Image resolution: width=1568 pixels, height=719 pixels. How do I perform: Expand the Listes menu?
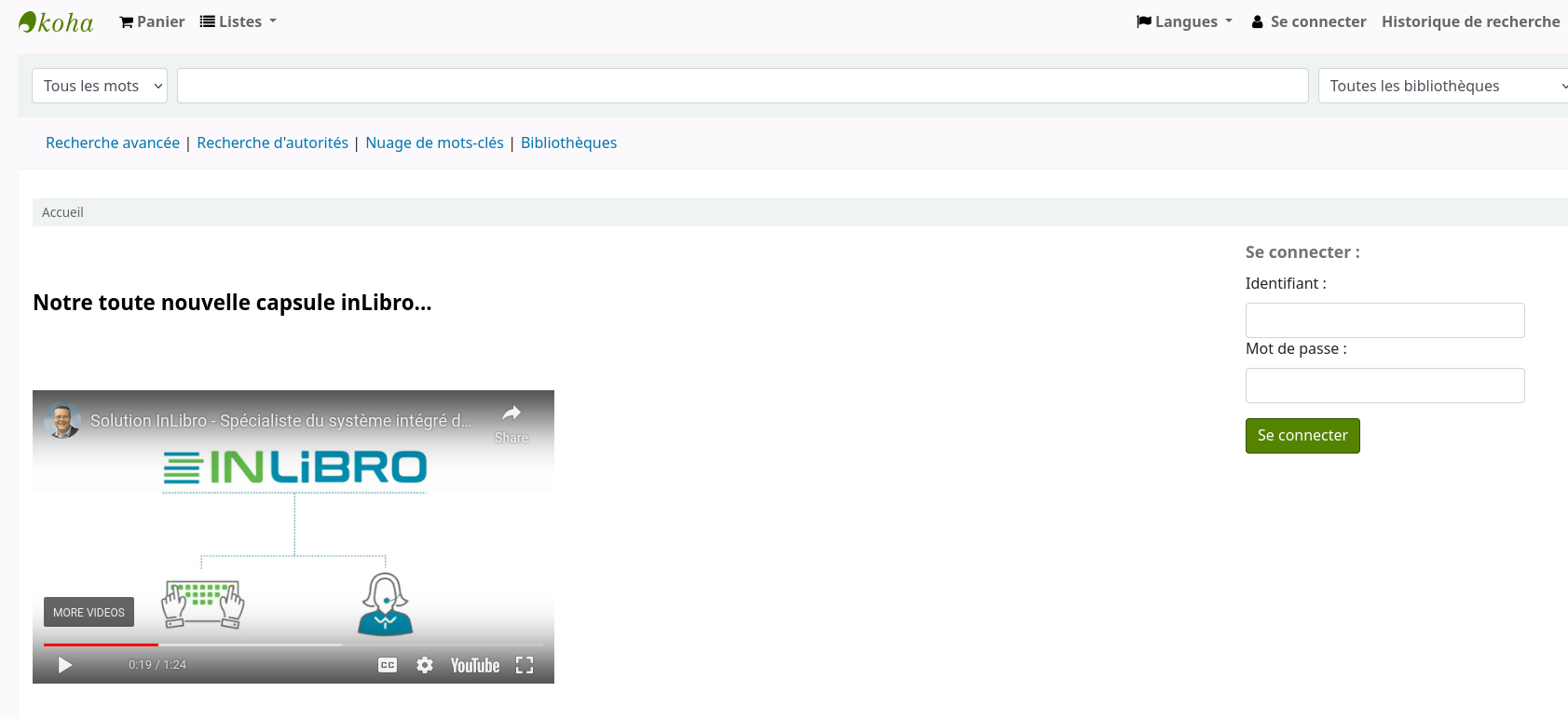(x=239, y=21)
